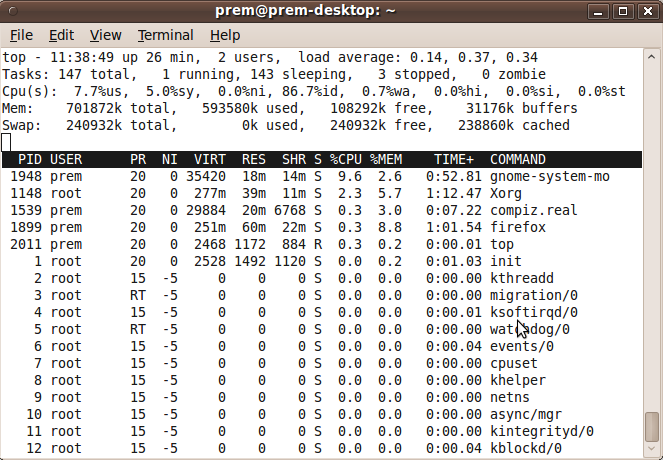This screenshot has width=663, height=460.
Task: Open the Terminal menu
Action: click(165, 35)
